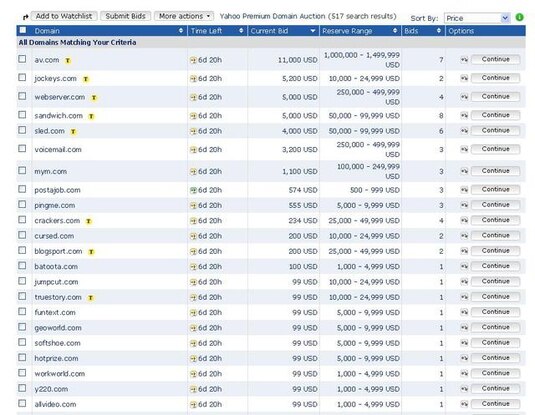Click the watchlist icon in pingme.com options
Image resolution: width=535 pixels, height=415 pixels.
(x=464, y=205)
